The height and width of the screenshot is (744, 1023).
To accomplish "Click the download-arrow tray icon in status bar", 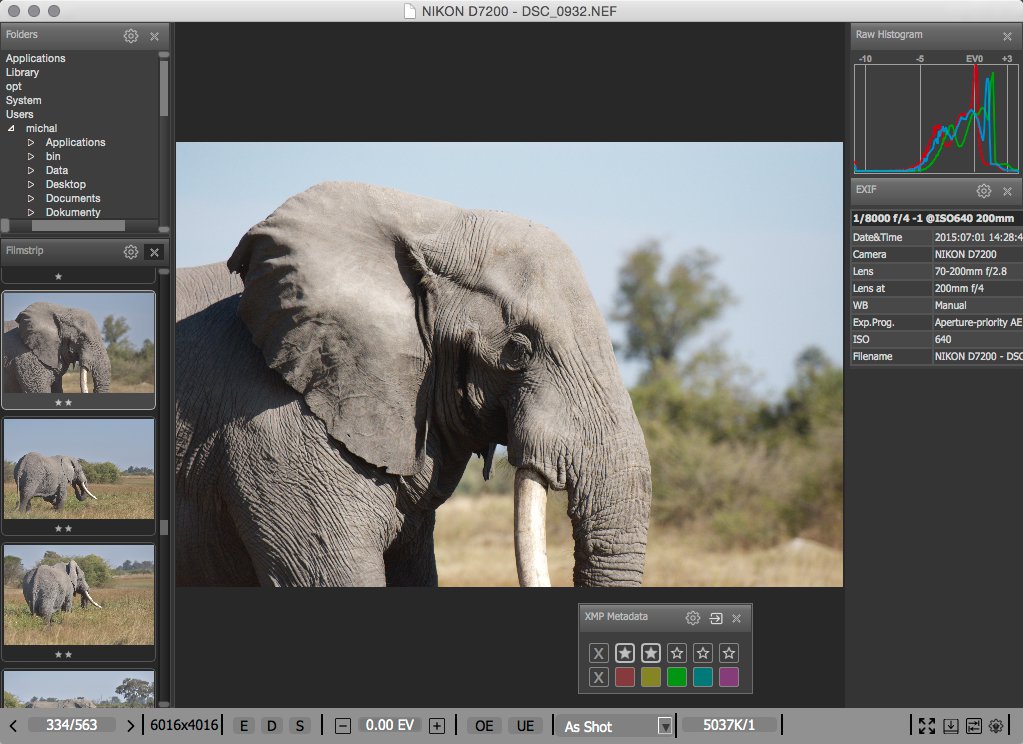I will [x=951, y=726].
